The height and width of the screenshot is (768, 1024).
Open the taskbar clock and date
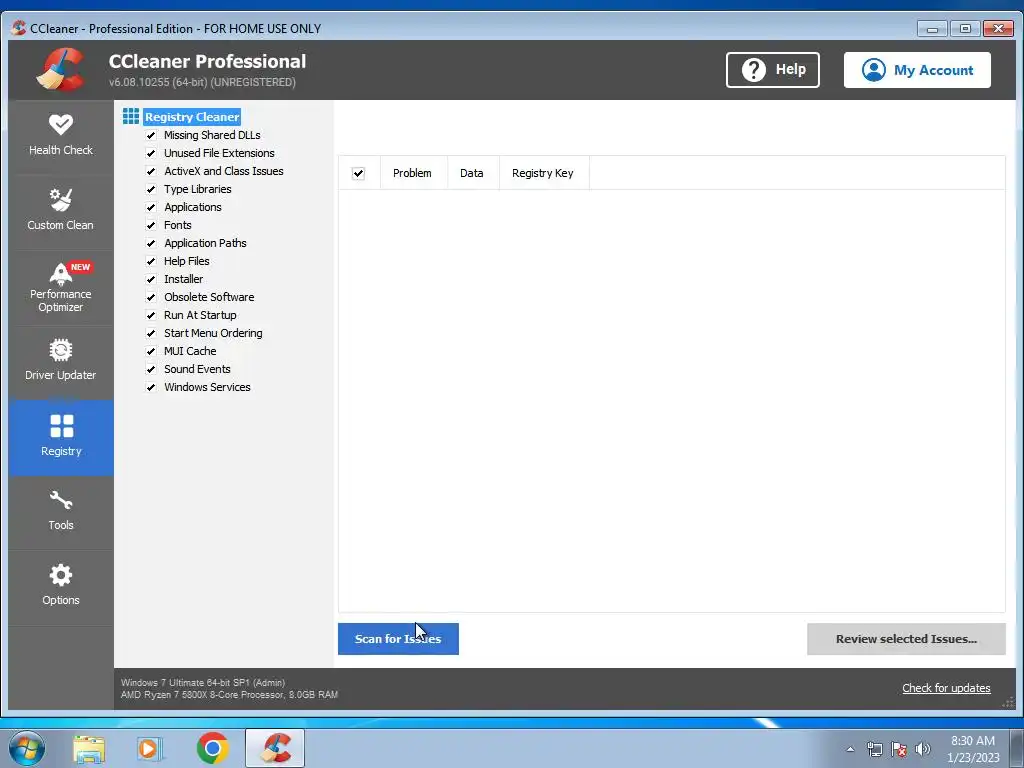tap(973, 749)
